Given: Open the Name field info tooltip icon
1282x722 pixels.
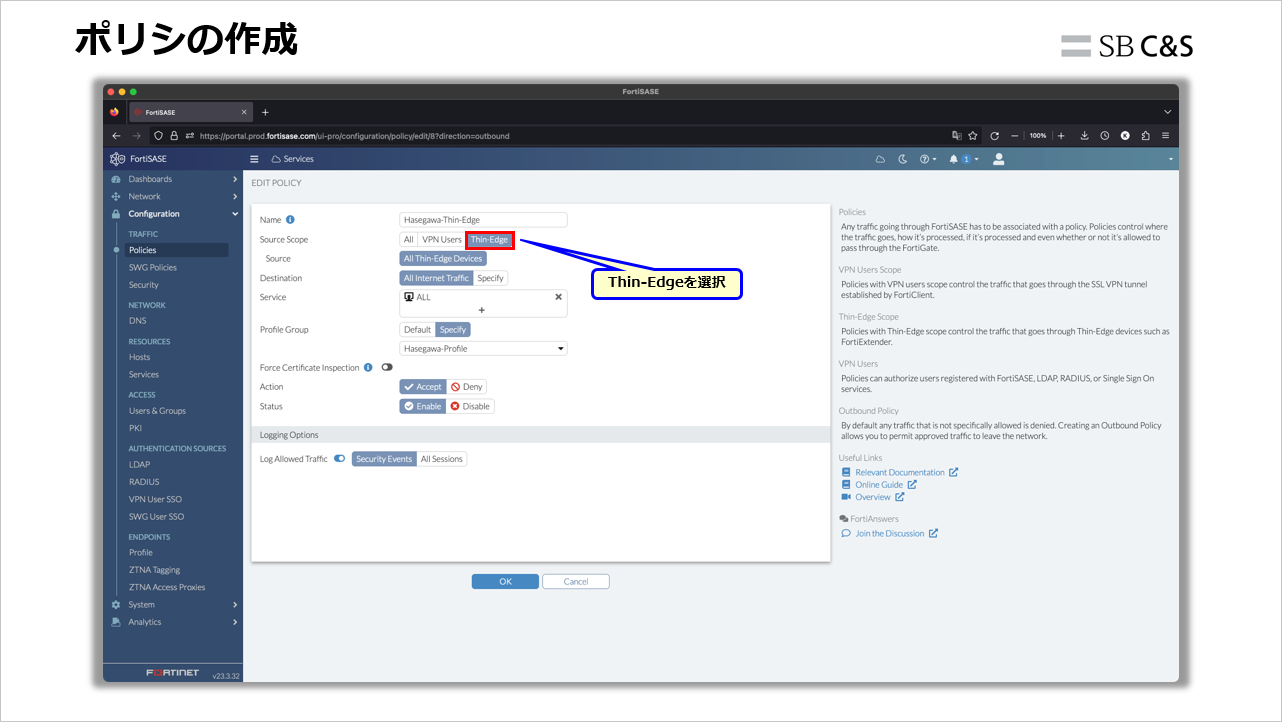Looking at the screenshot, I should [x=291, y=219].
